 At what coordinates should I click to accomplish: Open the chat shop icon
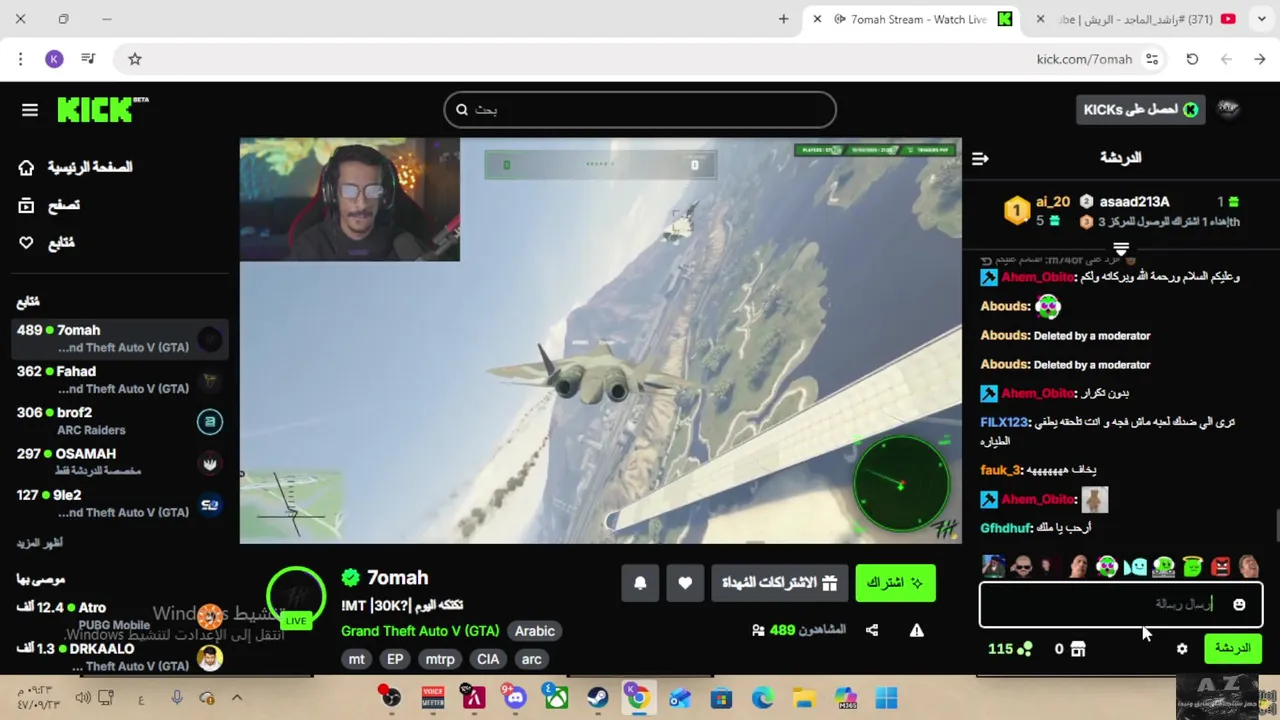pos(1078,649)
